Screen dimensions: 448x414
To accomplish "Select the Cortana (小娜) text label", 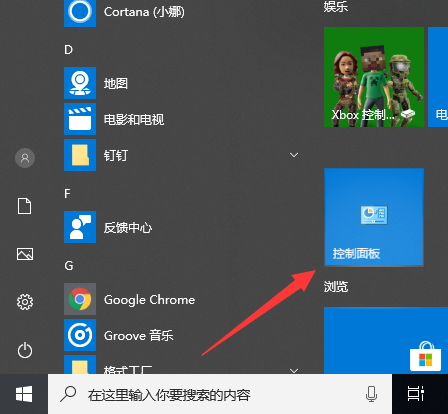I will point(144,12).
